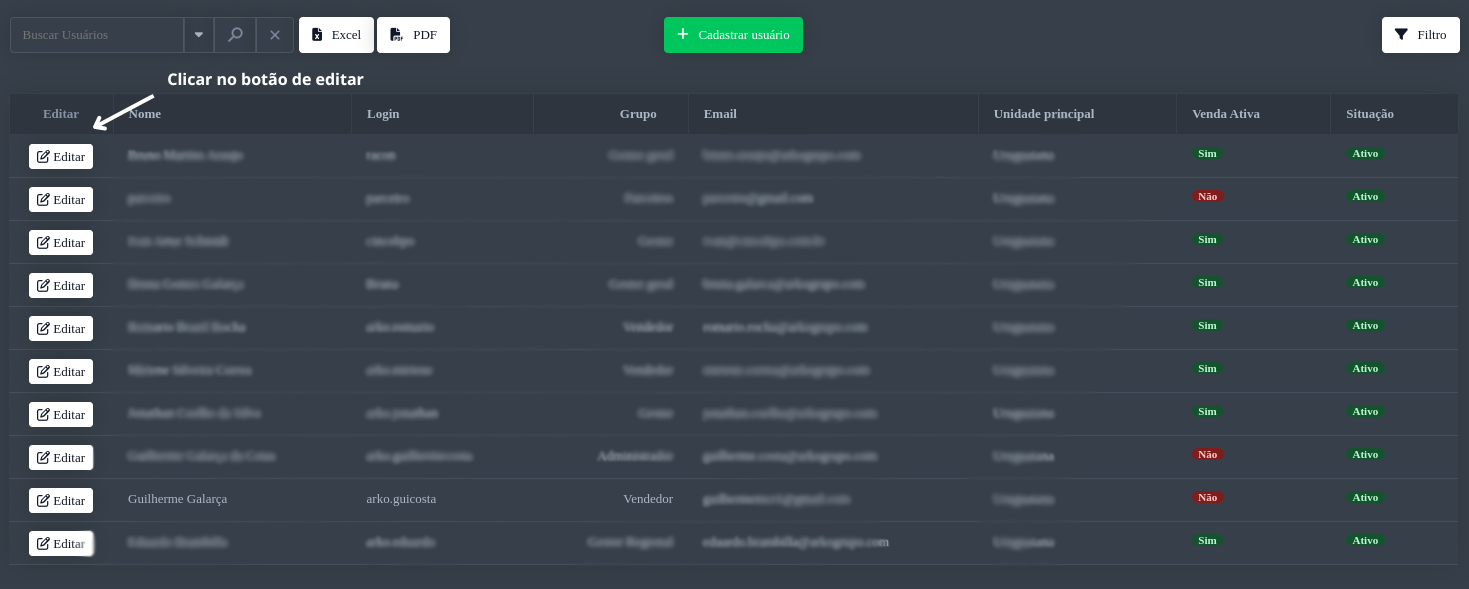The width and height of the screenshot is (1469, 589).
Task: Sort by the Login column header
Action: [383, 114]
